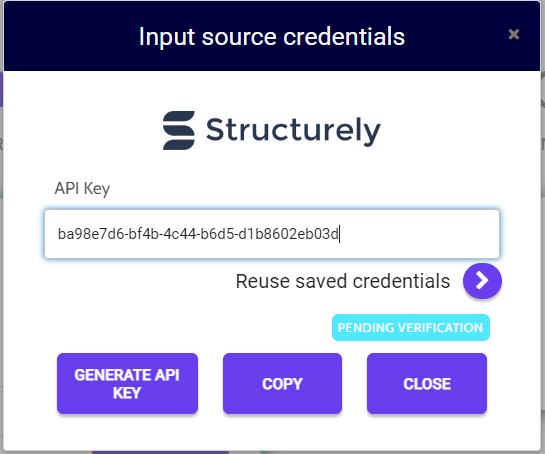Click the white chevron inside the purple circle
Viewport: 545px width, 454px height.
click(x=482, y=280)
